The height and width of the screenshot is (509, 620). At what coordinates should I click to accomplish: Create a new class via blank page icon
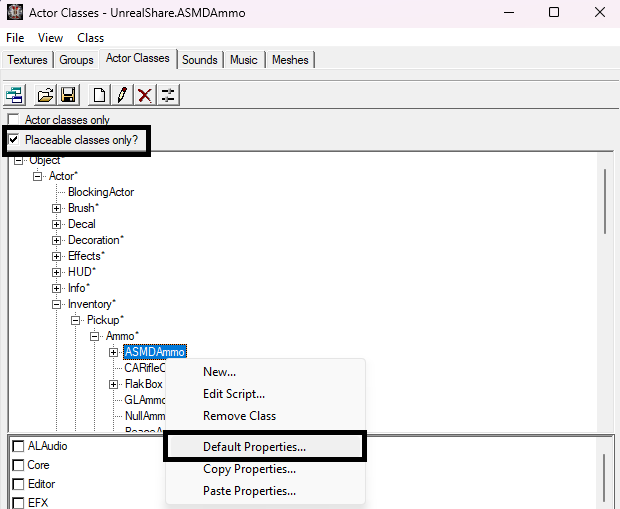[99, 95]
